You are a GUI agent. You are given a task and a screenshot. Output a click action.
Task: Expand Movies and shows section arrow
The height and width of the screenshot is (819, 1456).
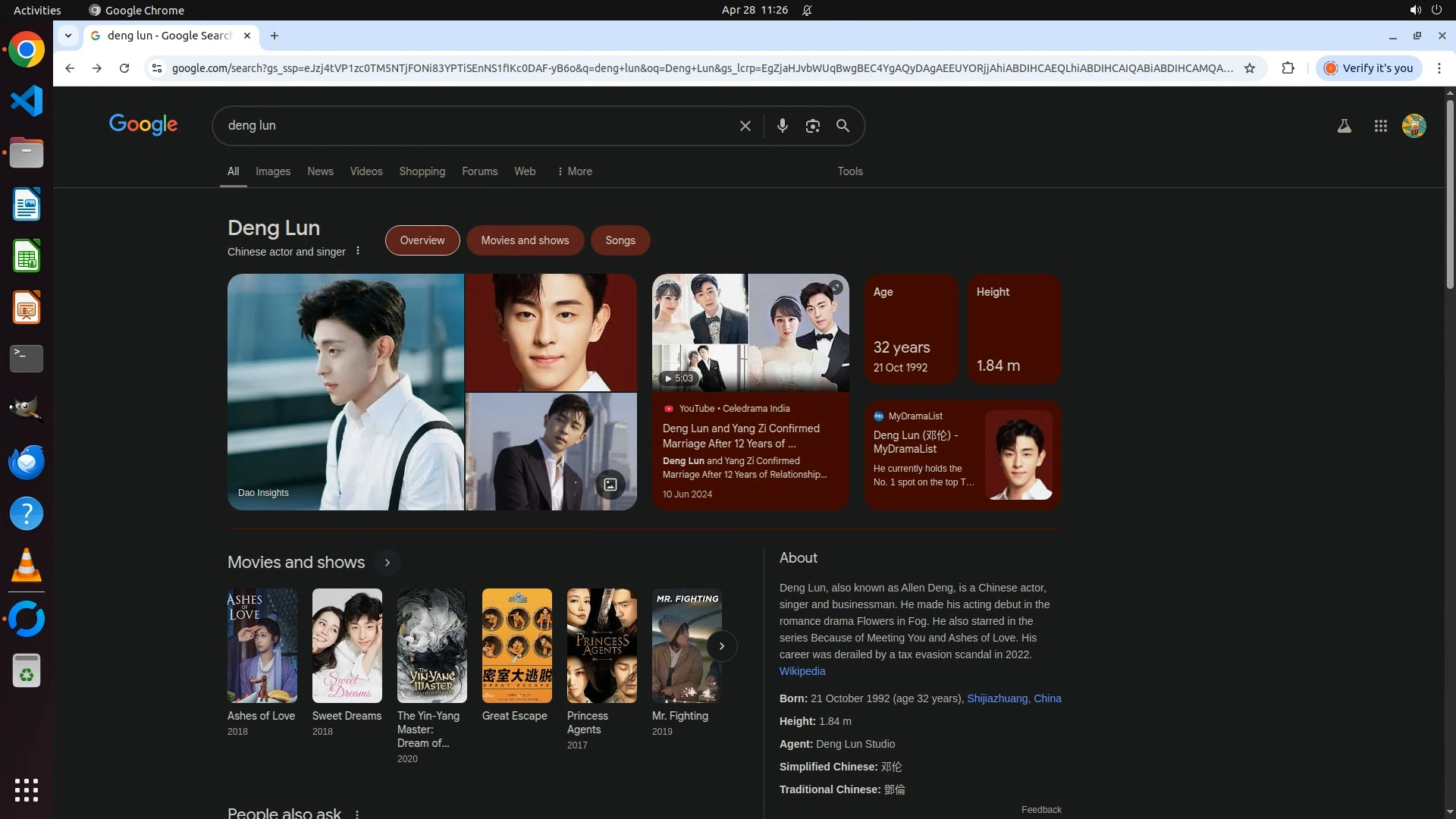coord(387,563)
